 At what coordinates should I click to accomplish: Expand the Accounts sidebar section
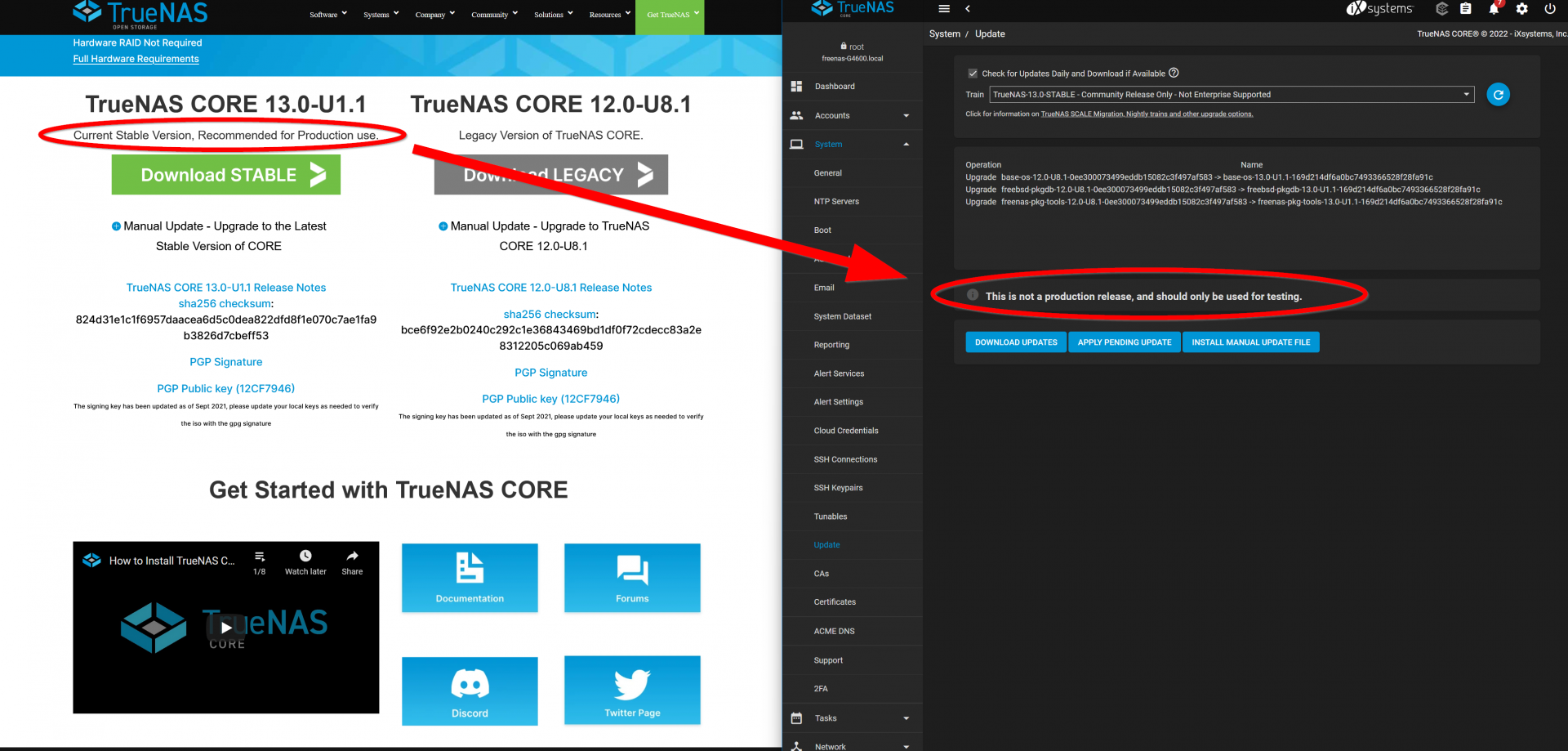(906, 115)
